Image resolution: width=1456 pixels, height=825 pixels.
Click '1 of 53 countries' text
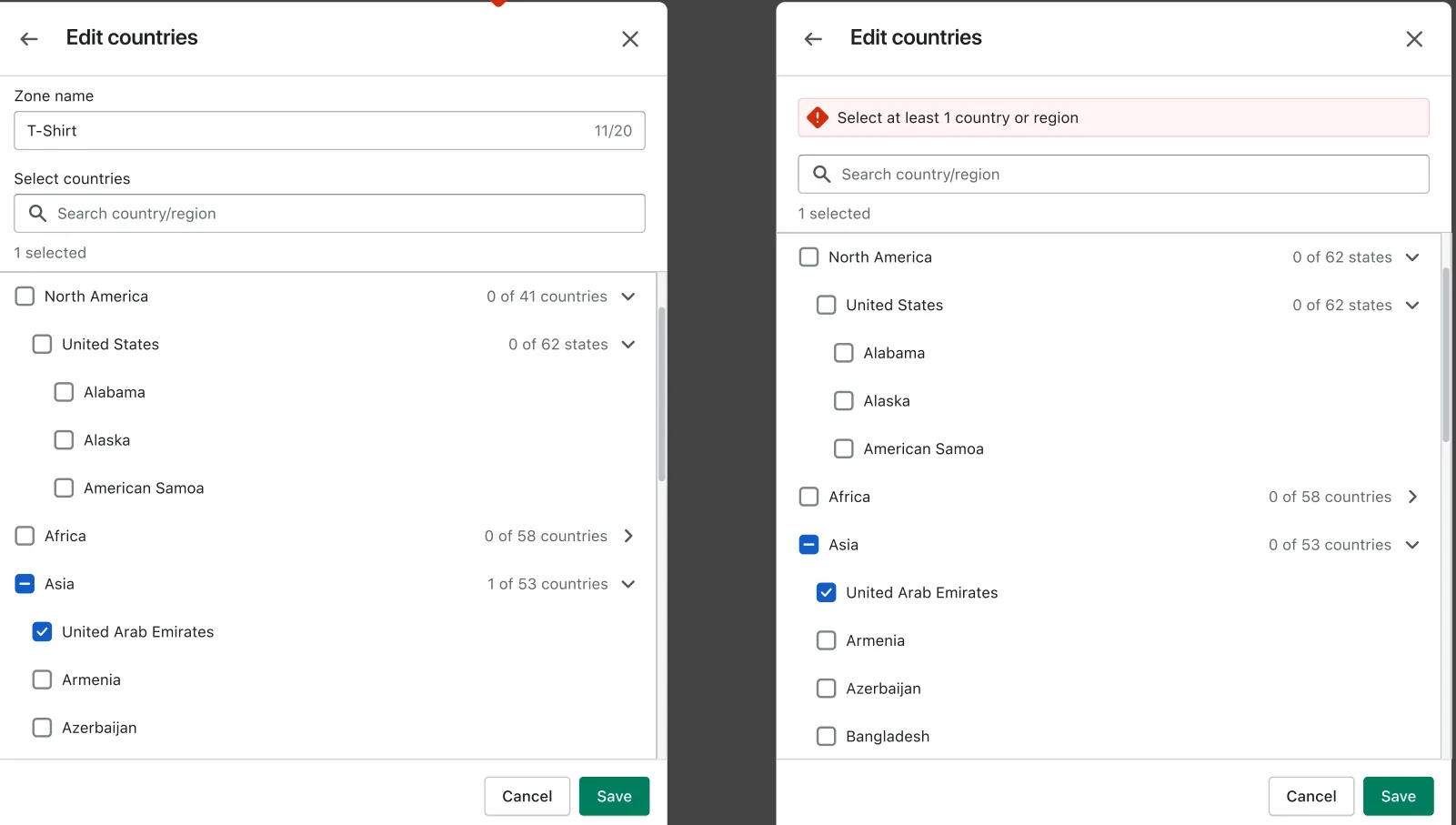[x=547, y=584]
